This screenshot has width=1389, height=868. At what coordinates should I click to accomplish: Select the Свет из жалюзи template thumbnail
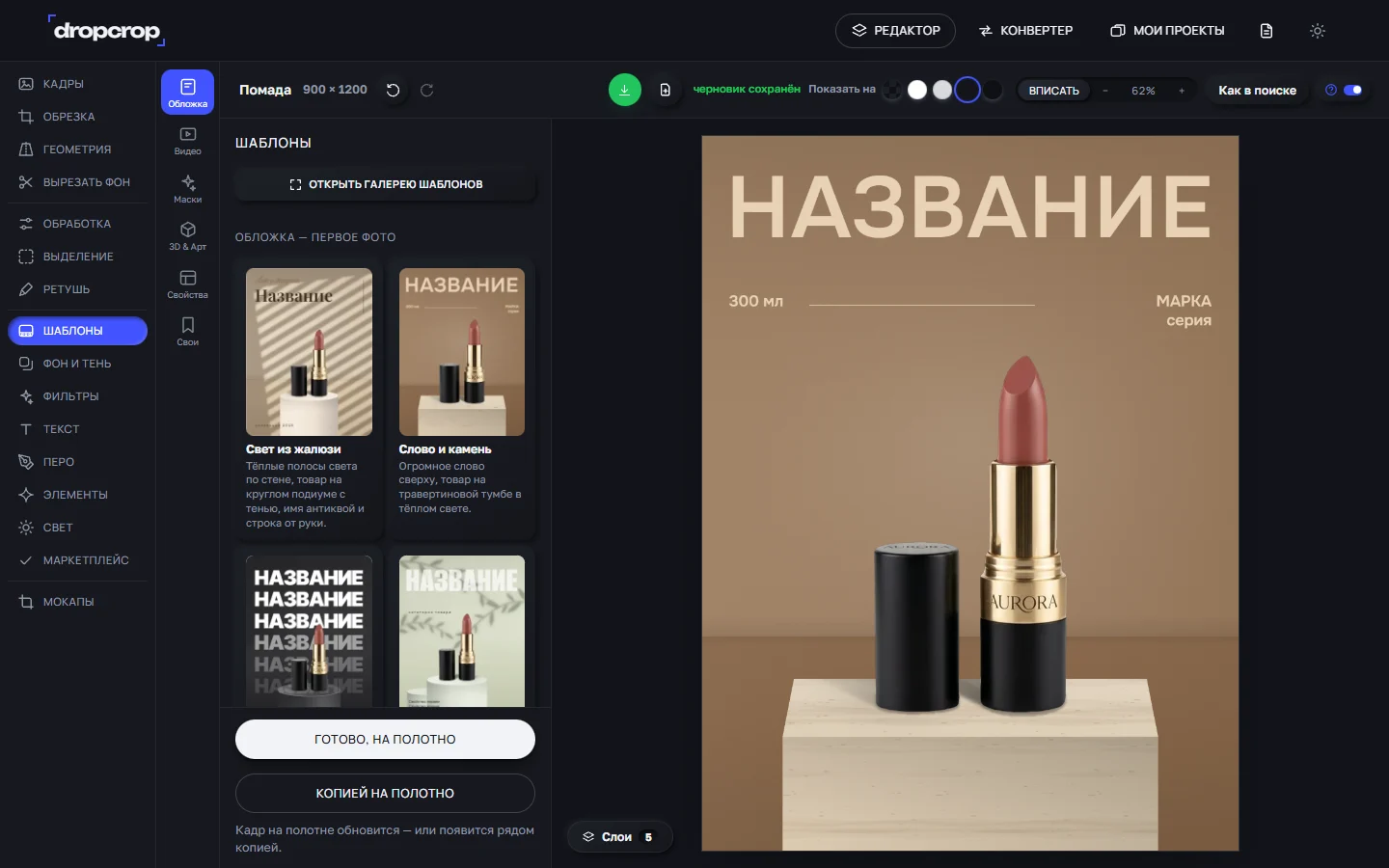309,352
